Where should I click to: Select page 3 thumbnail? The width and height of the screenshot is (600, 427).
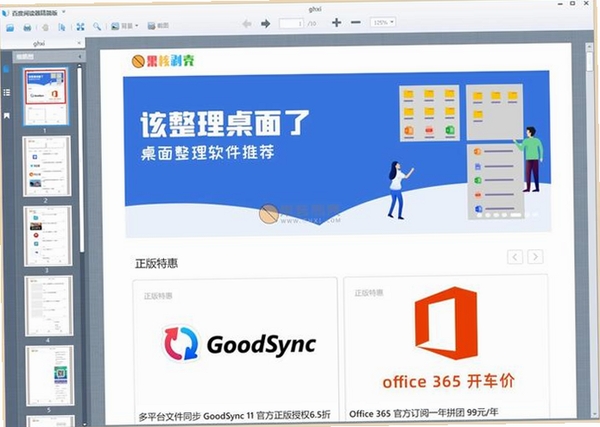pyautogui.click(x=48, y=236)
